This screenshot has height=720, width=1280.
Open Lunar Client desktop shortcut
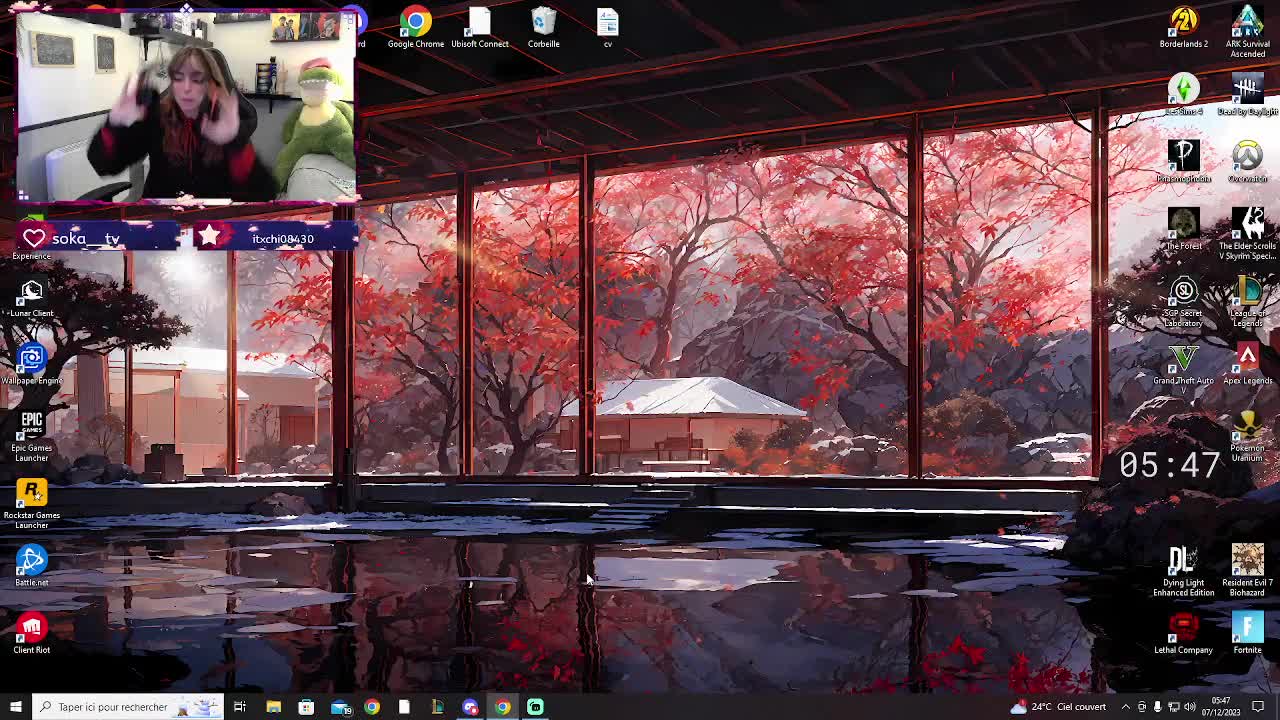[31, 297]
